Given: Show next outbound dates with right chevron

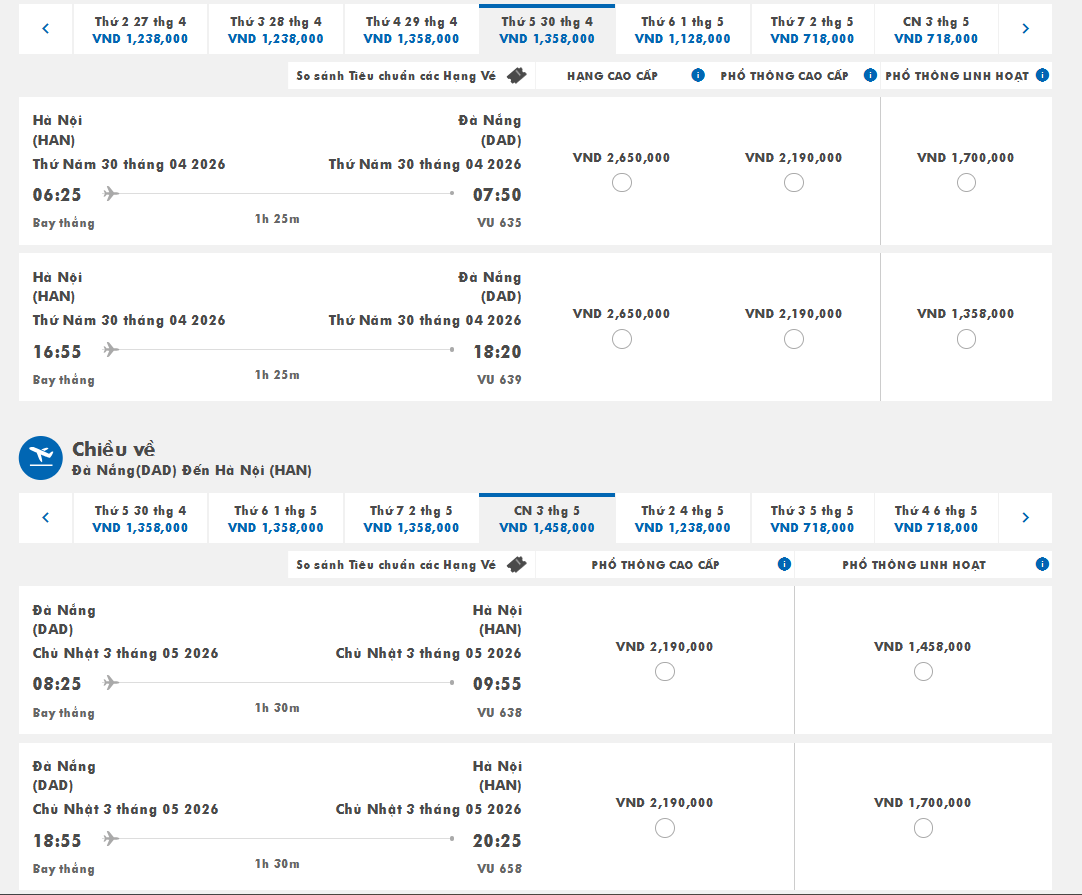Looking at the screenshot, I should 1025,29.
